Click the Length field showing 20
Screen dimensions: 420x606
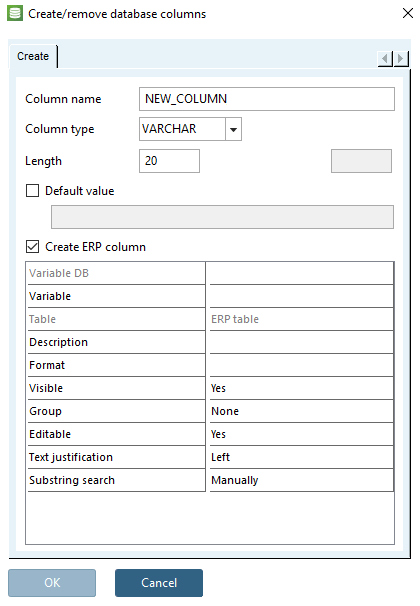click(x=170, y=161)
